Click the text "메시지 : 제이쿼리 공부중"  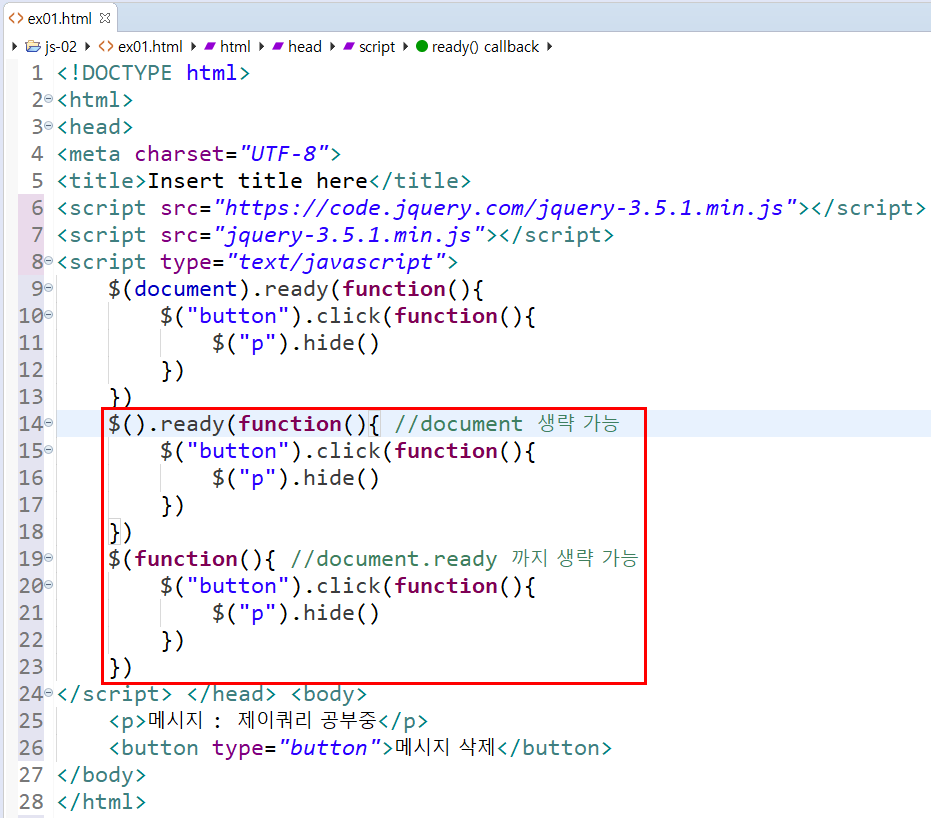pyautogui.click(x=262, y=720)
